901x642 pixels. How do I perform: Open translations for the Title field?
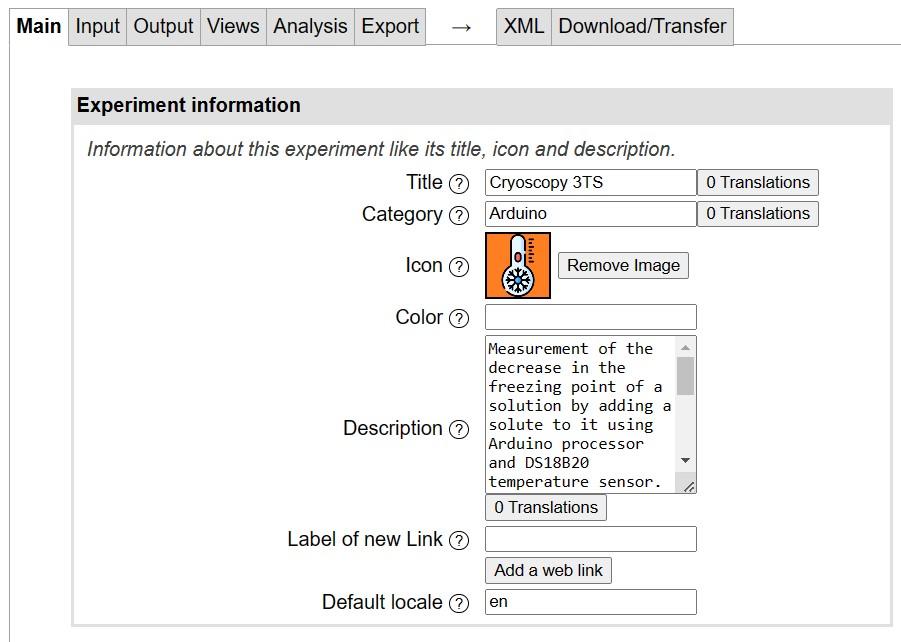click(x=757, y=182)
